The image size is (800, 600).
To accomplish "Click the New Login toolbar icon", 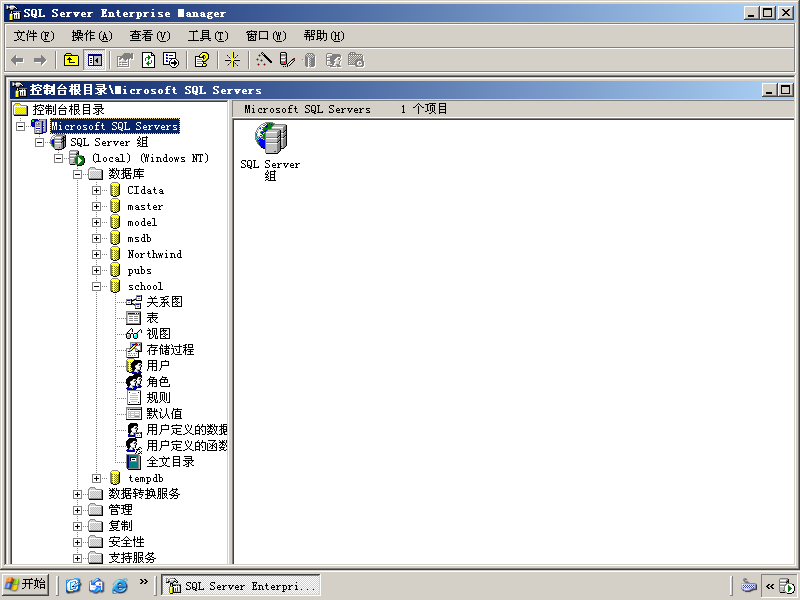I will pyautogui.click(x=334, y=60).
